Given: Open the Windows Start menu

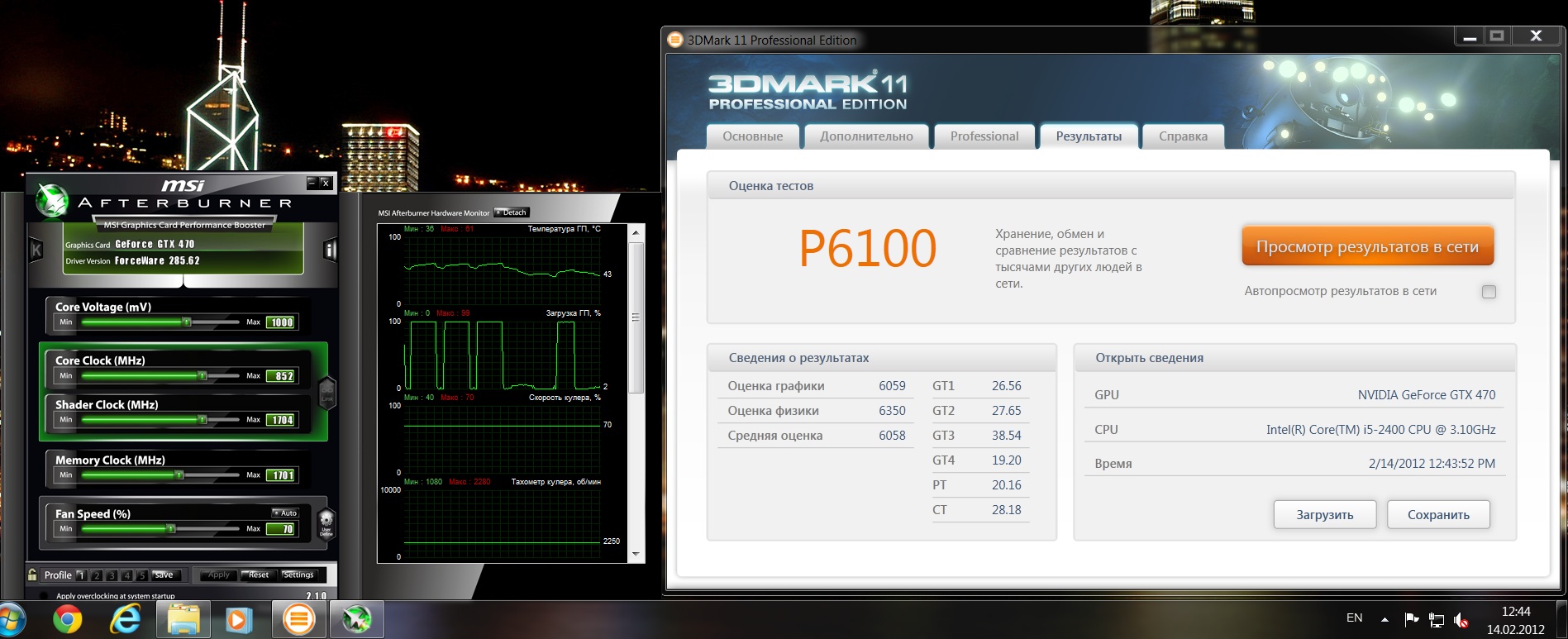Looking at the screenshot, I should pos(10,620).
